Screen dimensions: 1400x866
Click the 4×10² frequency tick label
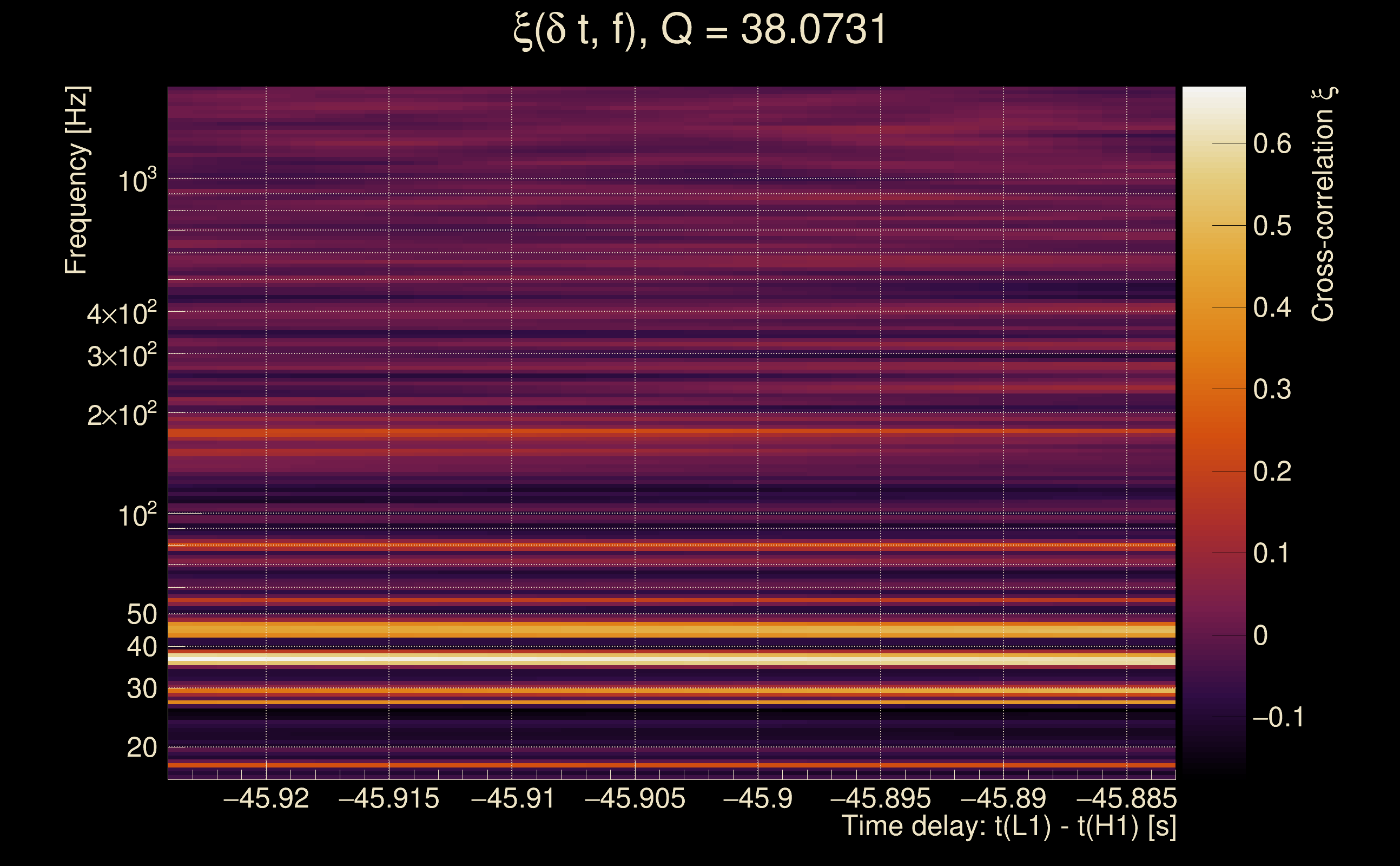(x=121, y=313)
